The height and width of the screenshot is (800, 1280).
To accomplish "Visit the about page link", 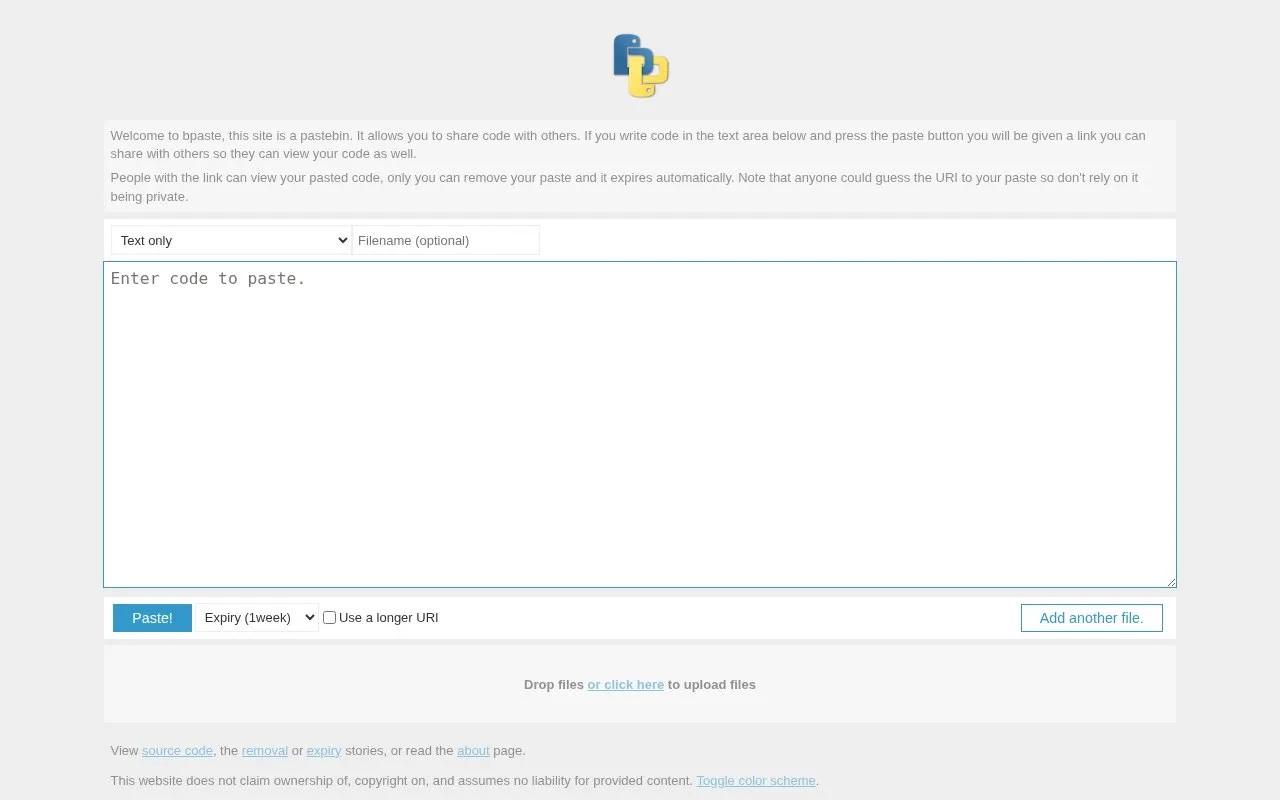I will pos(473,751).
